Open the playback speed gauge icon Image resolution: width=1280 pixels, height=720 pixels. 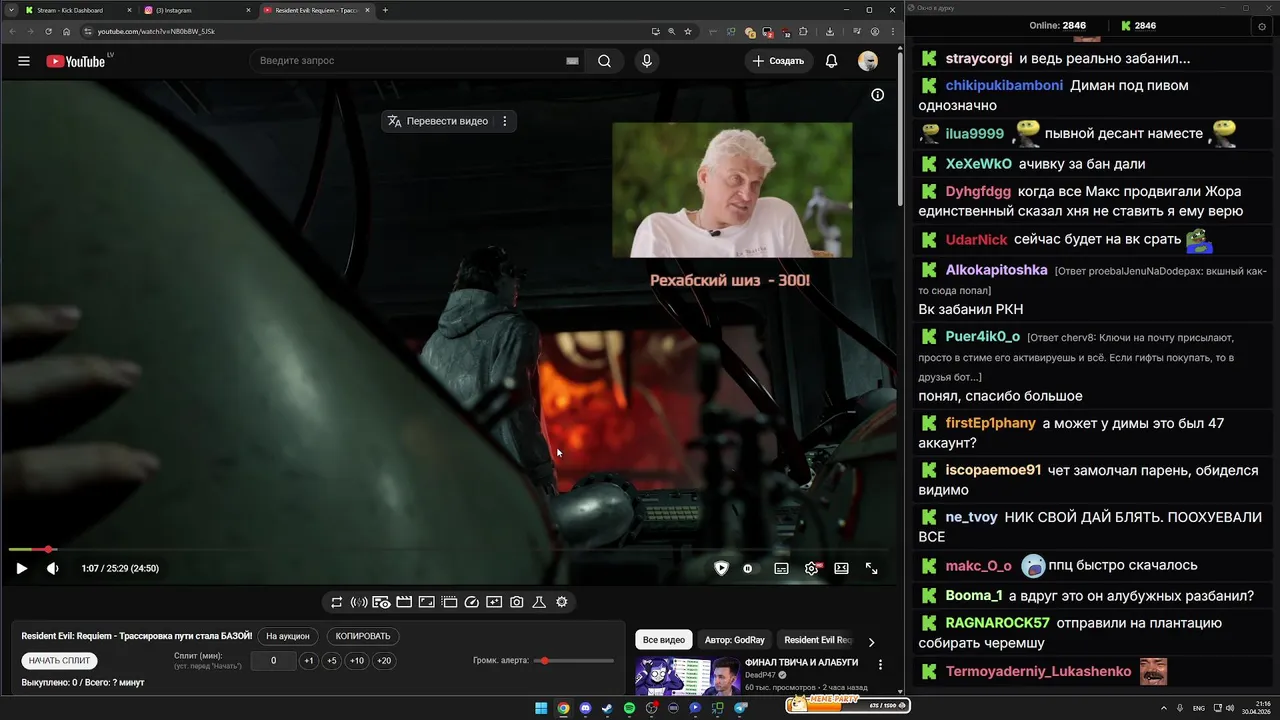tap(472, 602)
